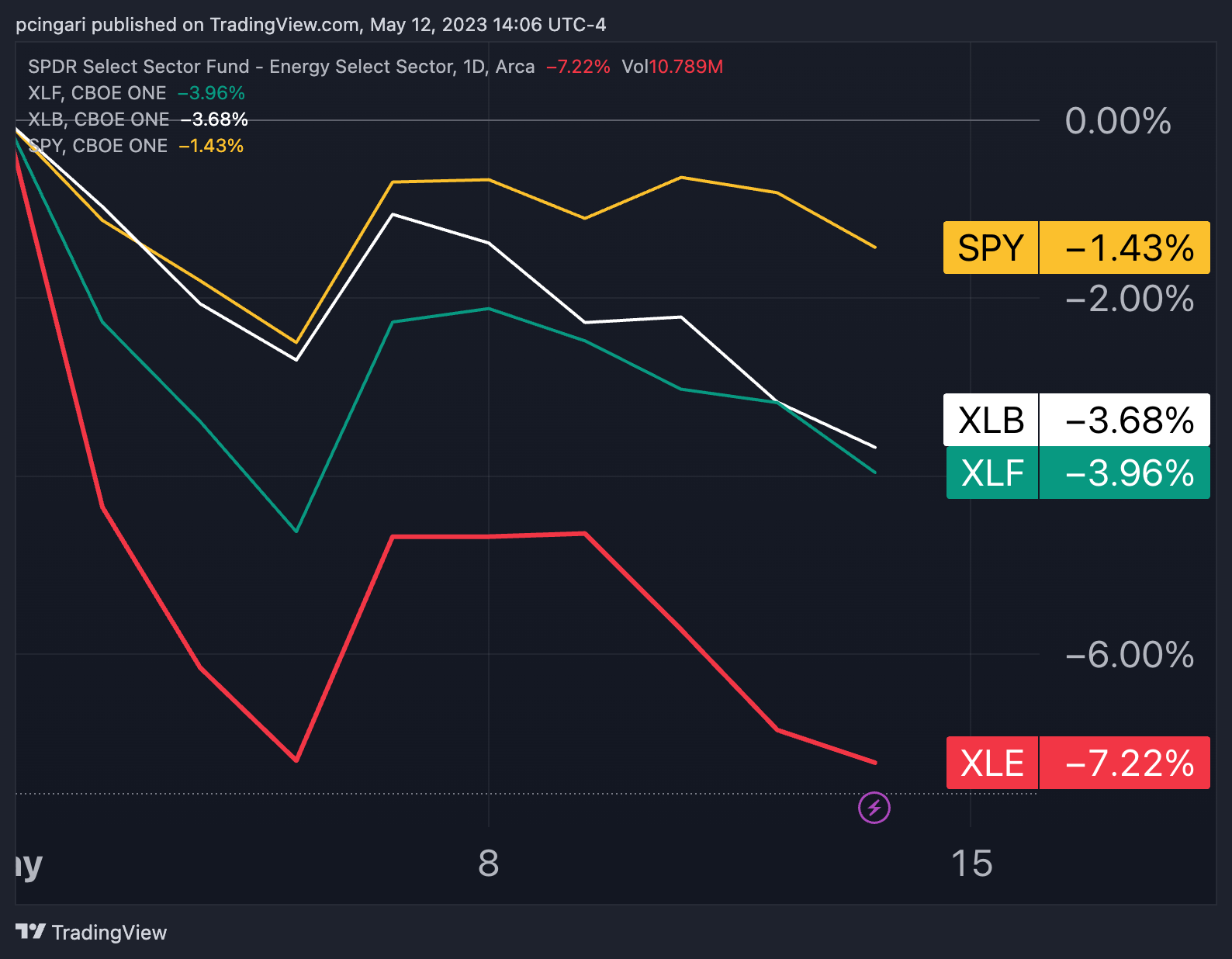This screenshot has width=1232, height=959.
Task: Select the XLE ticker label tag
Action: click(992, 763)
